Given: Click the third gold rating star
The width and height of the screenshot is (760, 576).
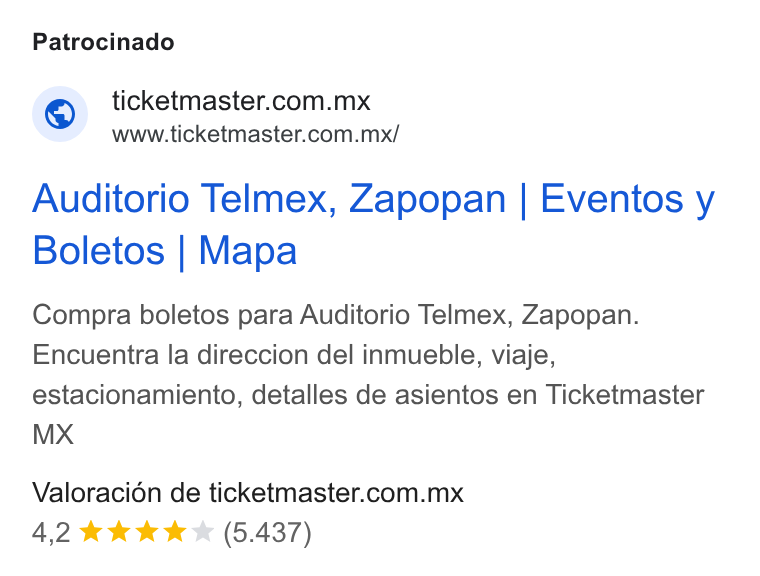Looking at the screenshot, I should click(x=147, y=531).
